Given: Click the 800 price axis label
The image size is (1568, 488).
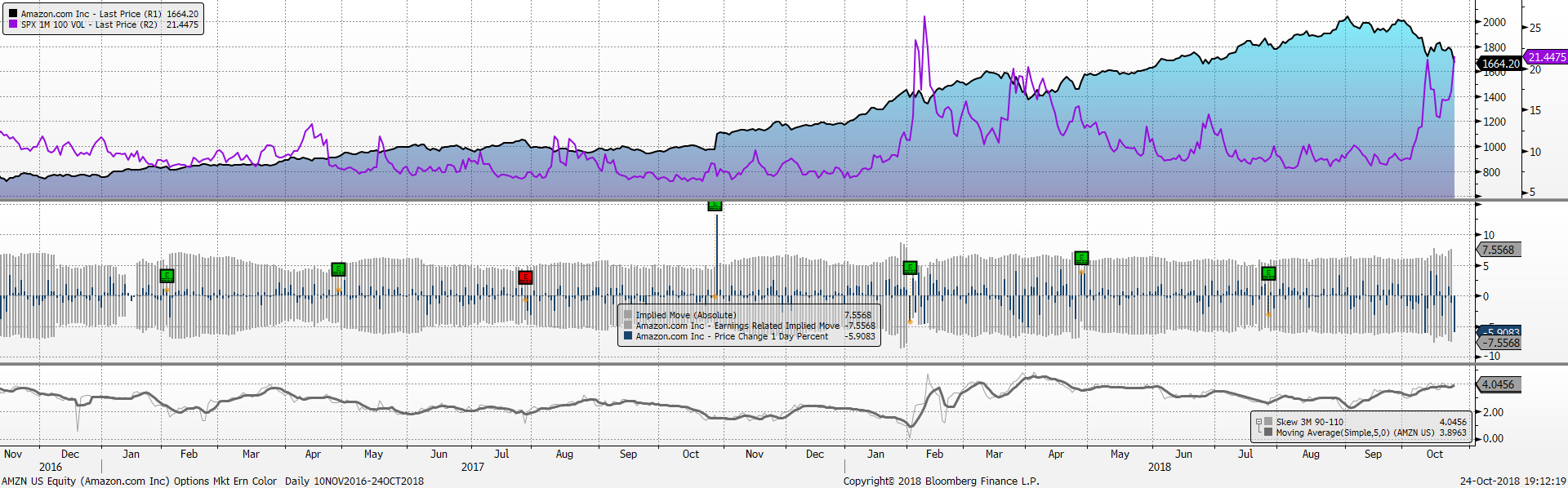Looking at the screenshot, I should (x=1491, y=172).
